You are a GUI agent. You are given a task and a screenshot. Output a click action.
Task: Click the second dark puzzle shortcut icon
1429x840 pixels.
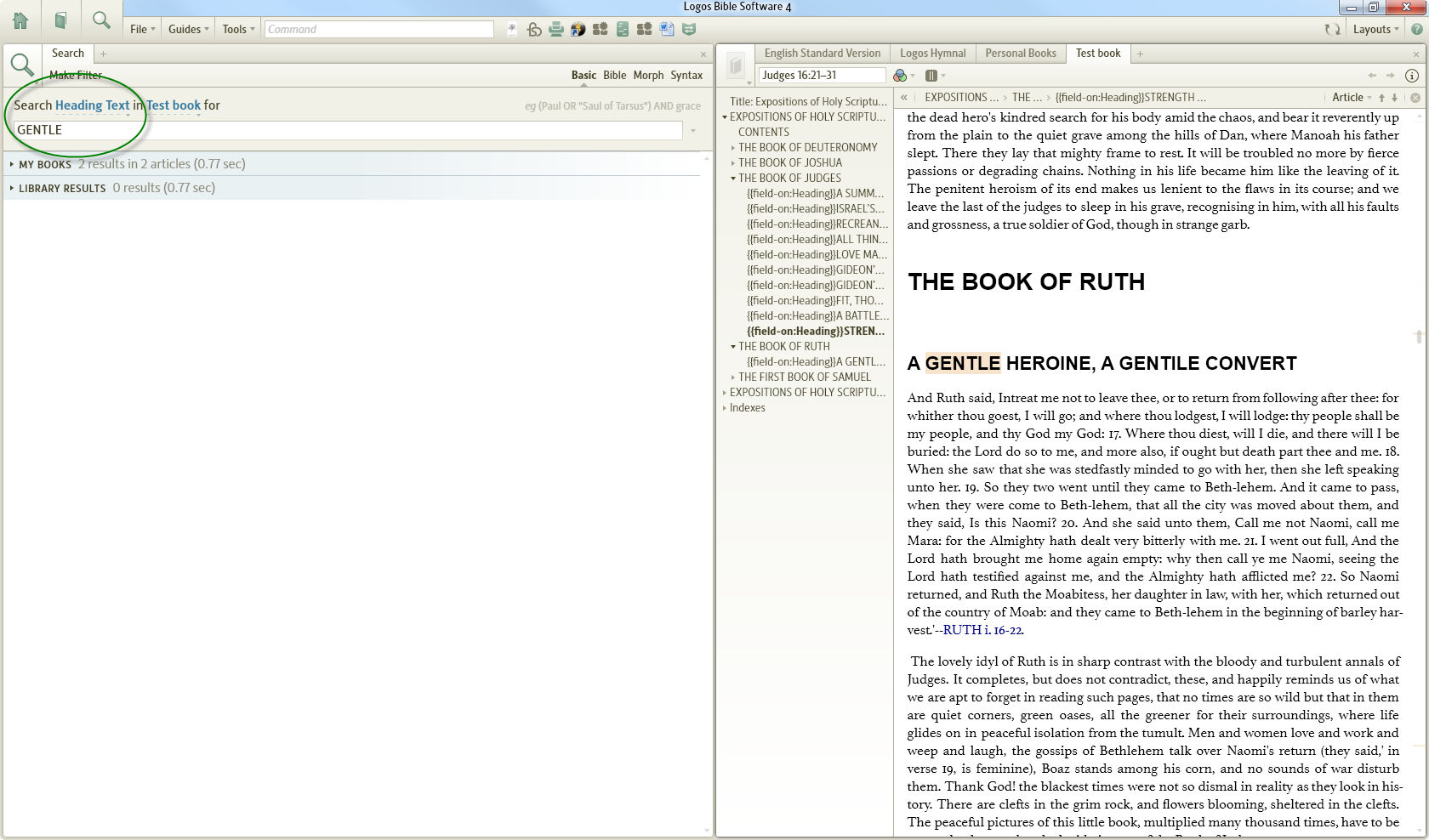[x=645, y=29]
